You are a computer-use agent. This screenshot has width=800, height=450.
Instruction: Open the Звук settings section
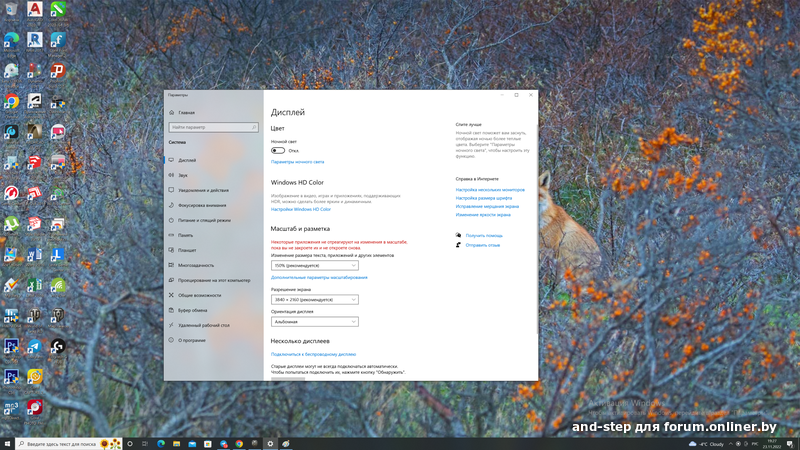point(213,175)
